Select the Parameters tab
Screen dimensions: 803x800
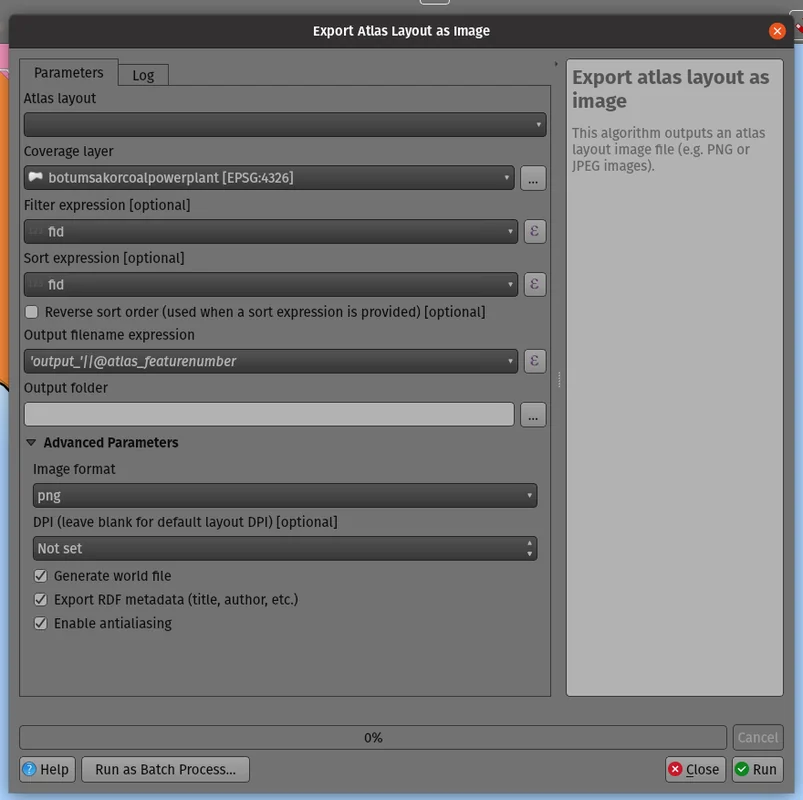click(68, 73)
